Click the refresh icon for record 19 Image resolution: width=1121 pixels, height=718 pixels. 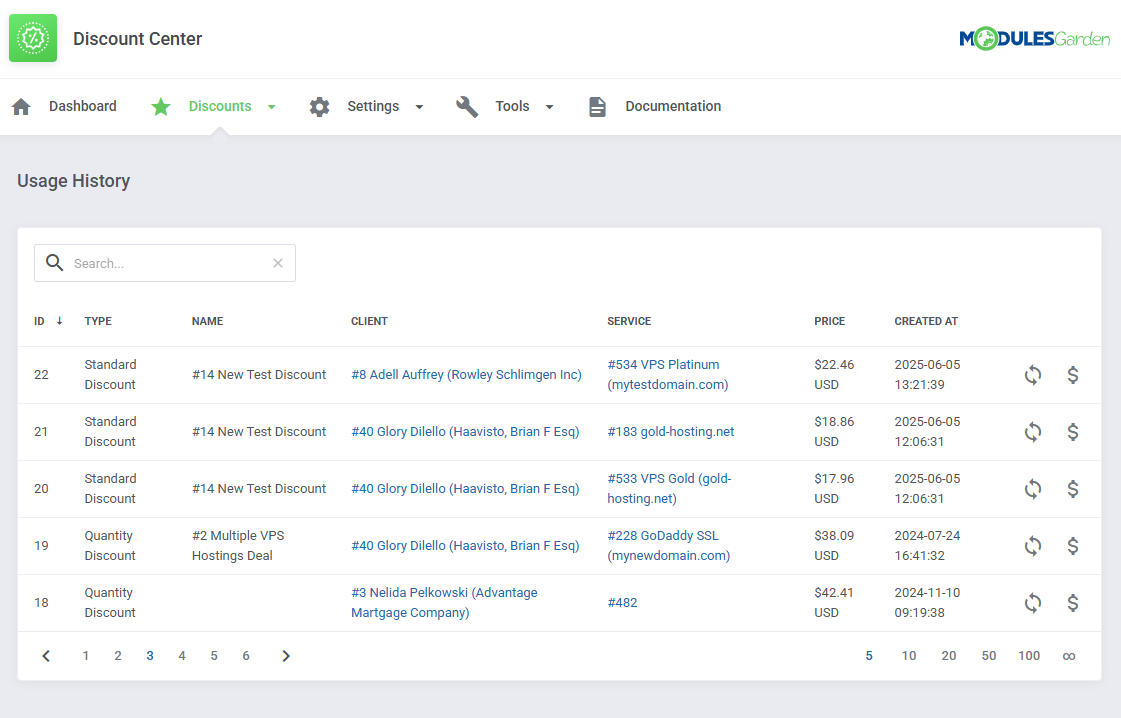pyautogui.click(x=1032, y=546)
